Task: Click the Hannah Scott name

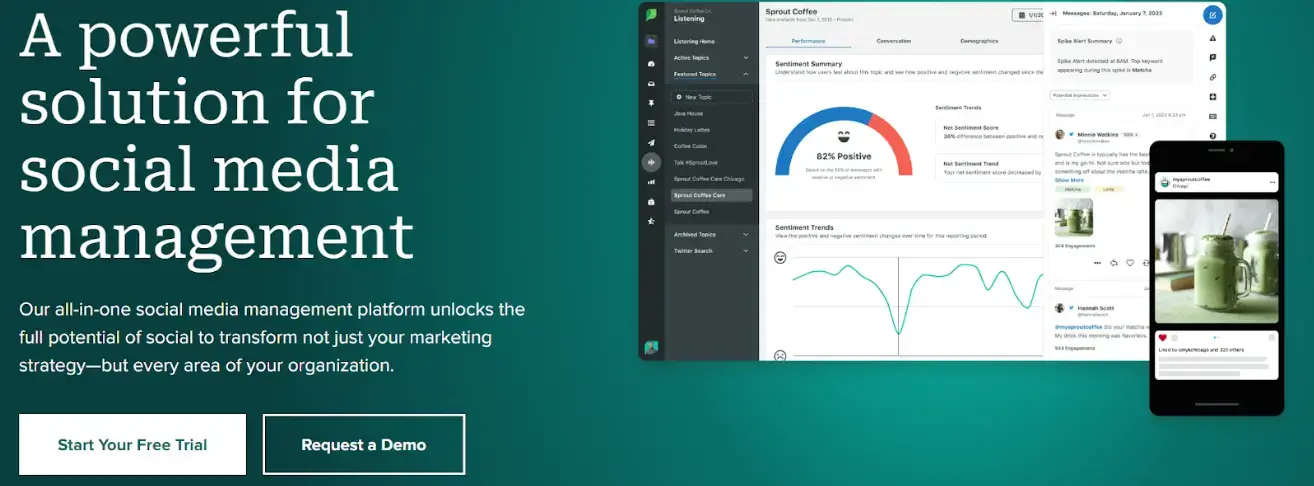Action: pyautogui.click(x=1094, y=309)
